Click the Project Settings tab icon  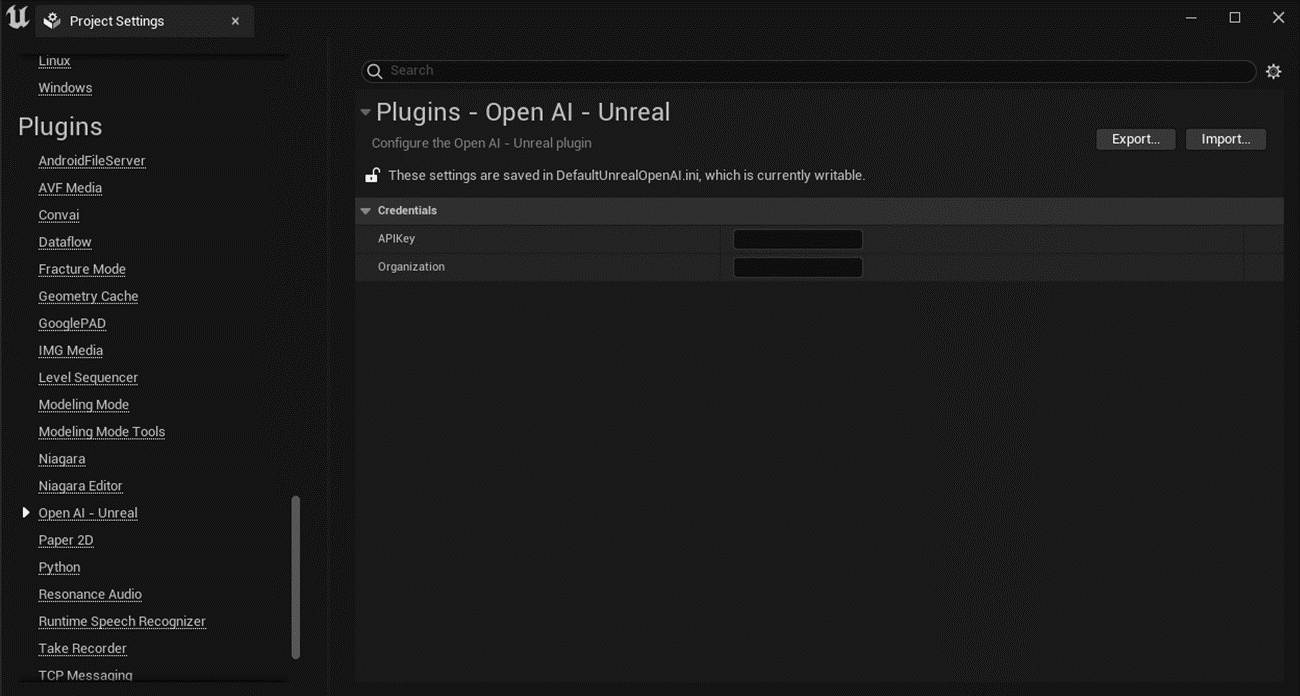(51, 20)
